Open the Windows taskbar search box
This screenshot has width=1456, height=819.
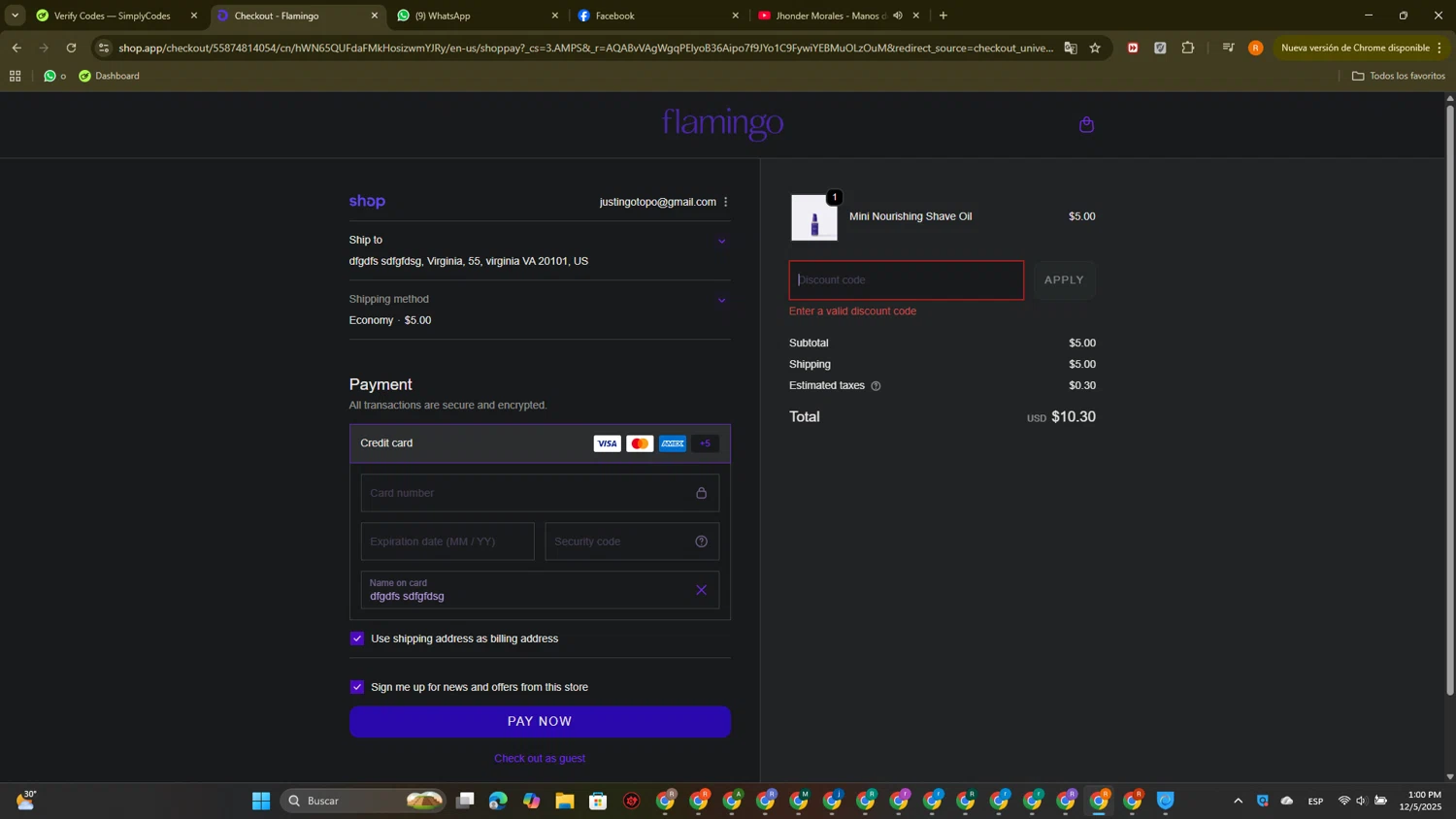pyautogui.click(x=363, y=801)
